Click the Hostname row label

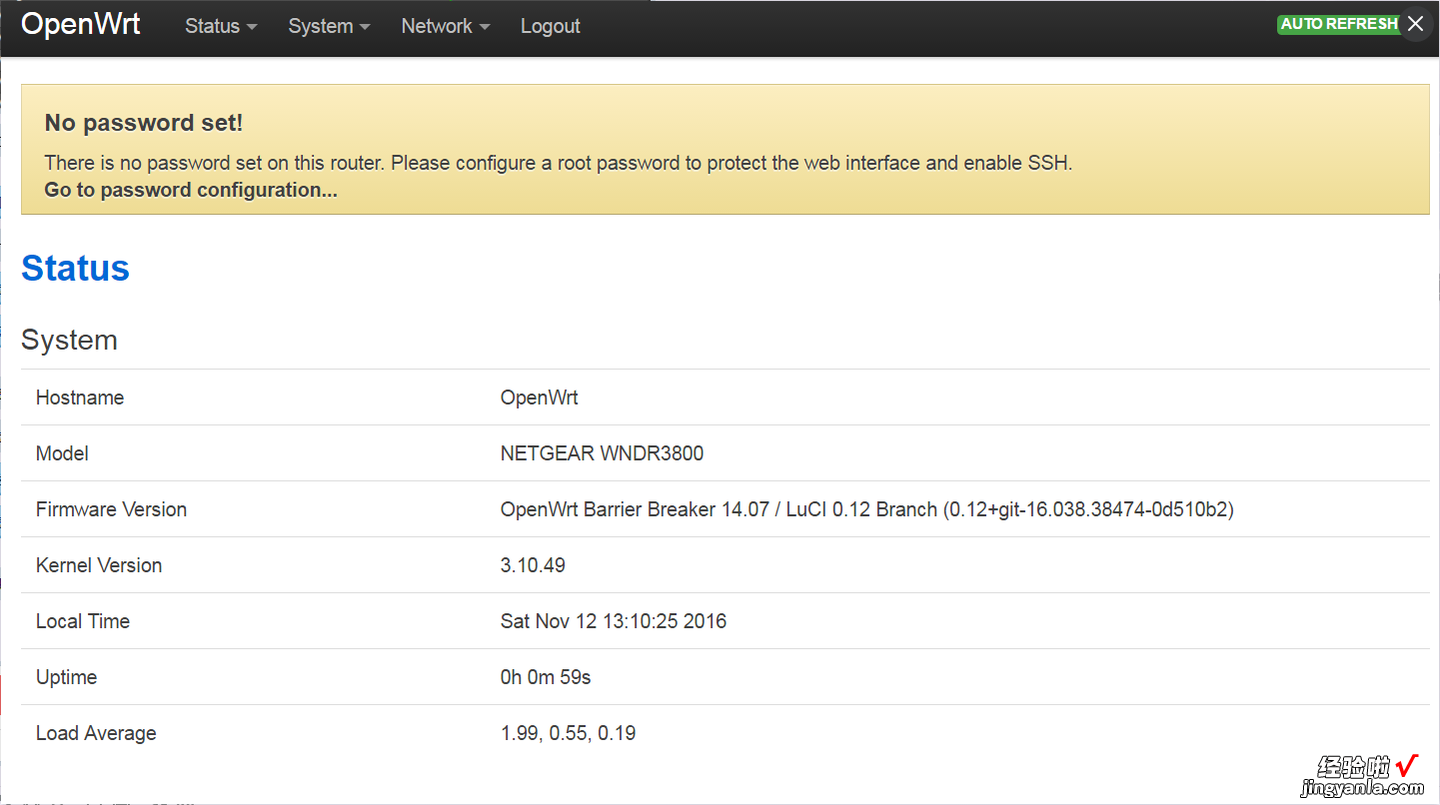[80, 397]
